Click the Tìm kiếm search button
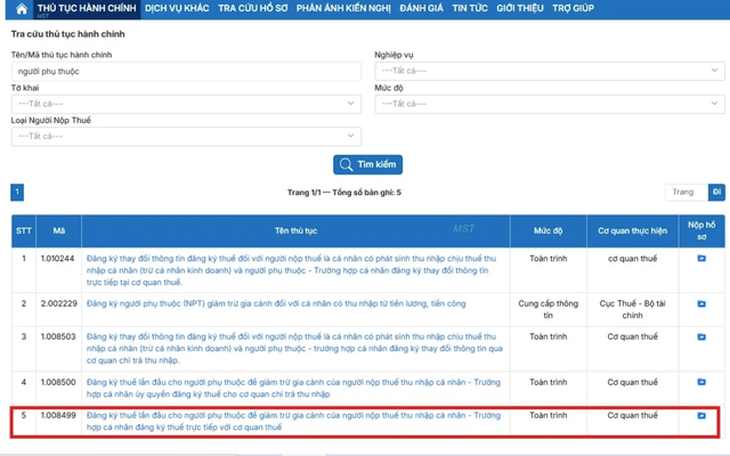The image size is (730, 456). 368,164
